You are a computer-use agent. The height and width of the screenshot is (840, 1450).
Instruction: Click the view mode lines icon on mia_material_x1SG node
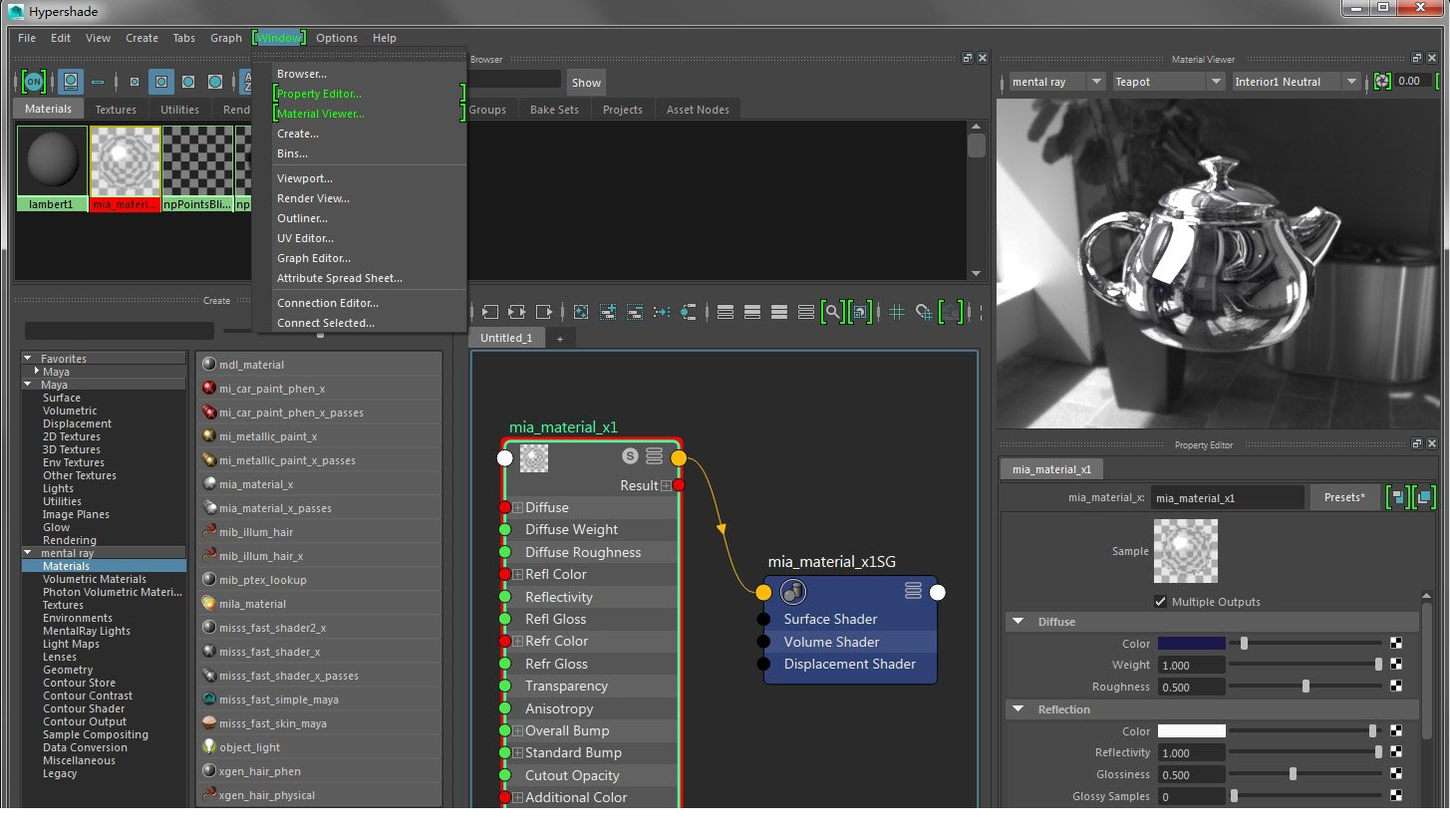point(913,591)
